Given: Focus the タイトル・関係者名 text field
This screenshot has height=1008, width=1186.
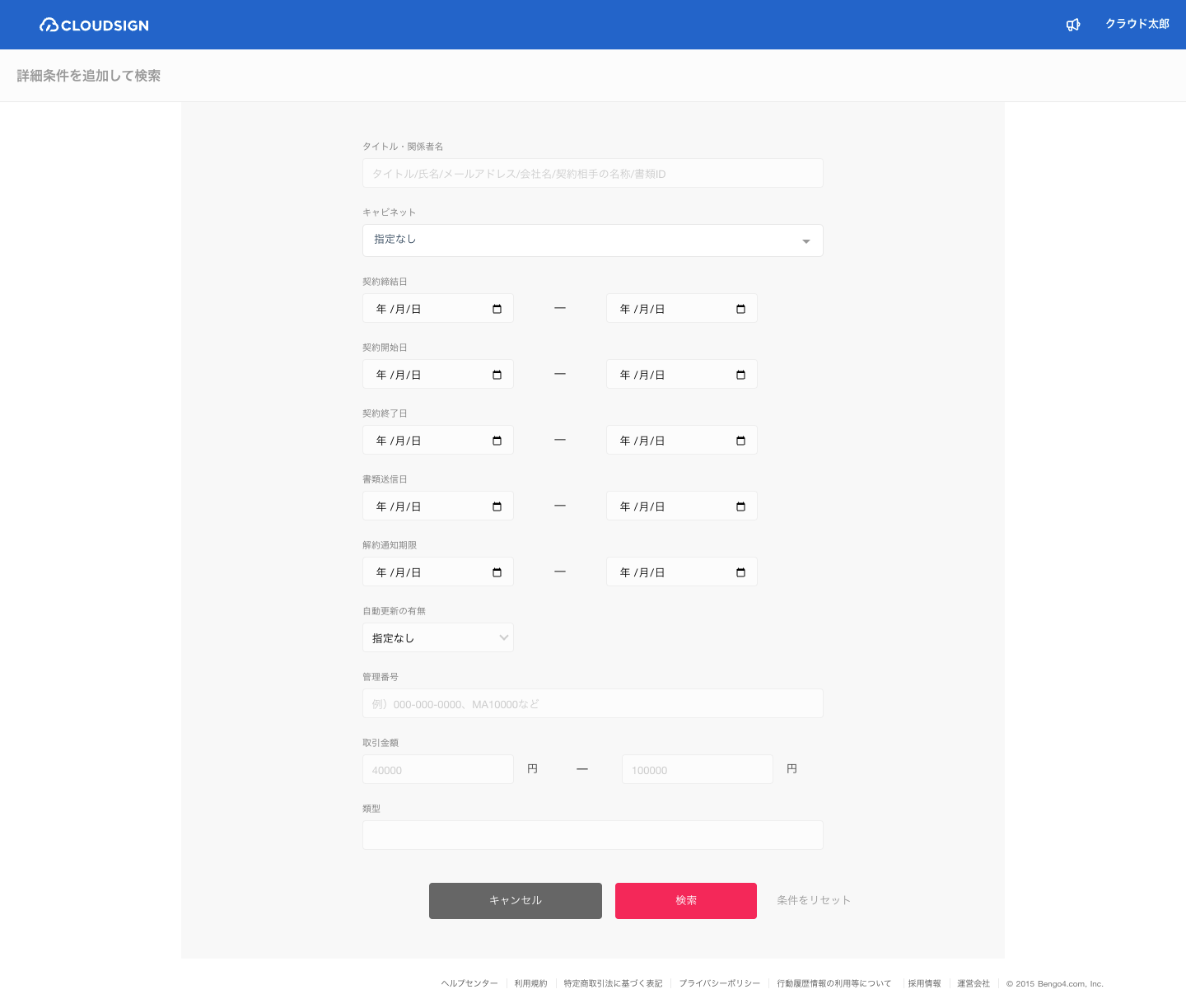Looking at the screenshot, I should pyautogui.click(x=592, y=174).
